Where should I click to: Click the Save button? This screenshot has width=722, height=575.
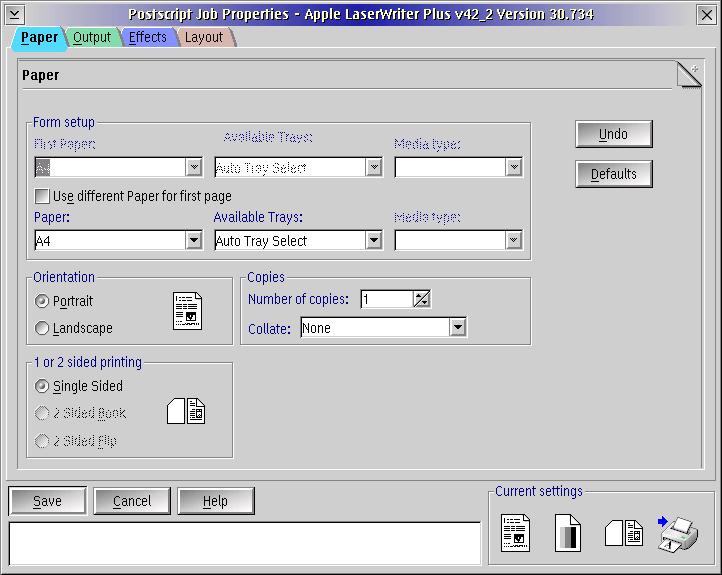pyautogui.click(x=47, y=501)
